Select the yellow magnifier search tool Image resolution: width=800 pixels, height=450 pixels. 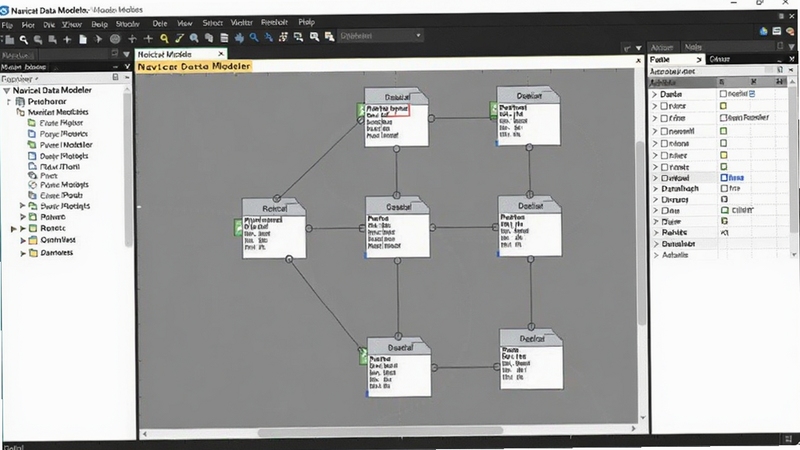[164, 38]
